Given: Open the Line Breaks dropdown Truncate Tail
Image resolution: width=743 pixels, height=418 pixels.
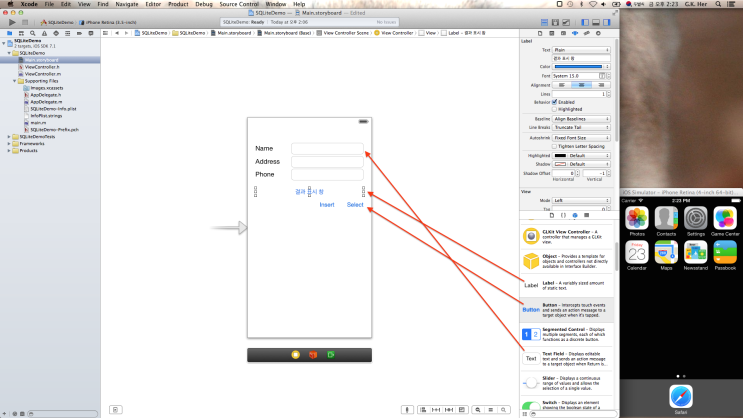Looking at the screenshot, I should (581, 127).
